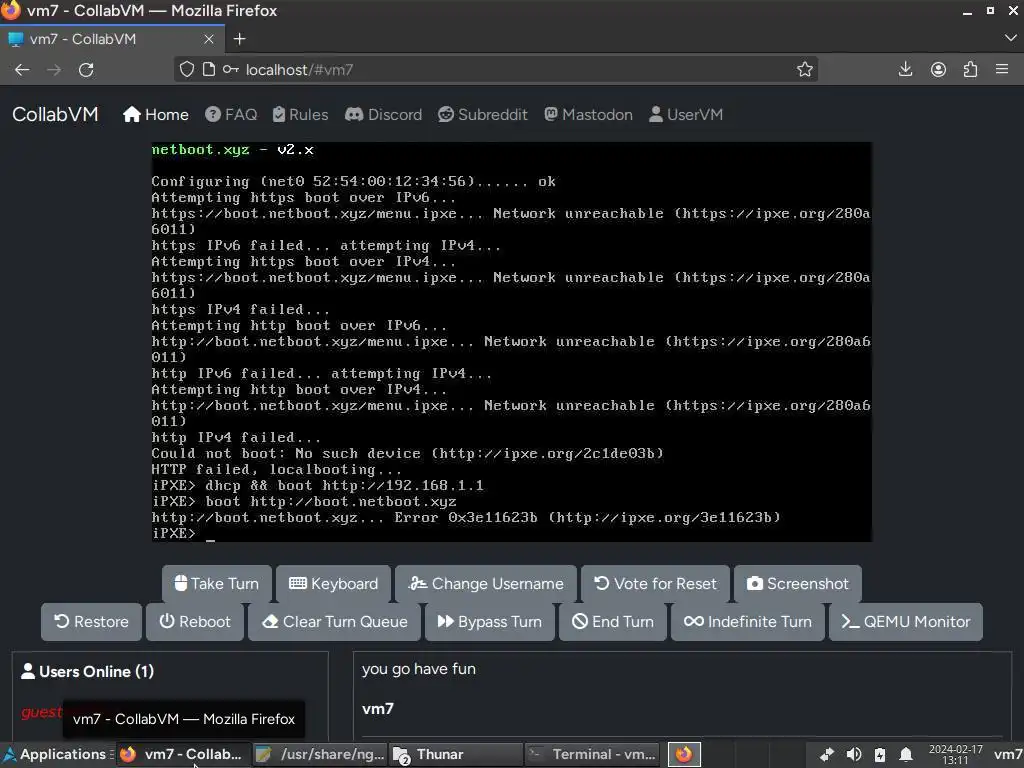Click the shield tracking protection icon
Image resolution: width=1024 pixels, height=768 pixels.
187,69
